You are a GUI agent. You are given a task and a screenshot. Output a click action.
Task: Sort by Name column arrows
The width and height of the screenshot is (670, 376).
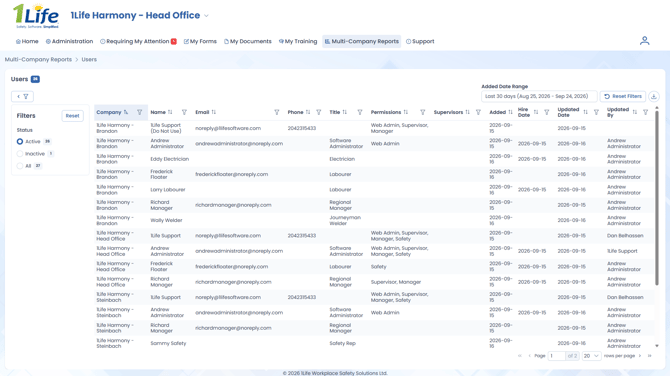(x=170, y=112)
